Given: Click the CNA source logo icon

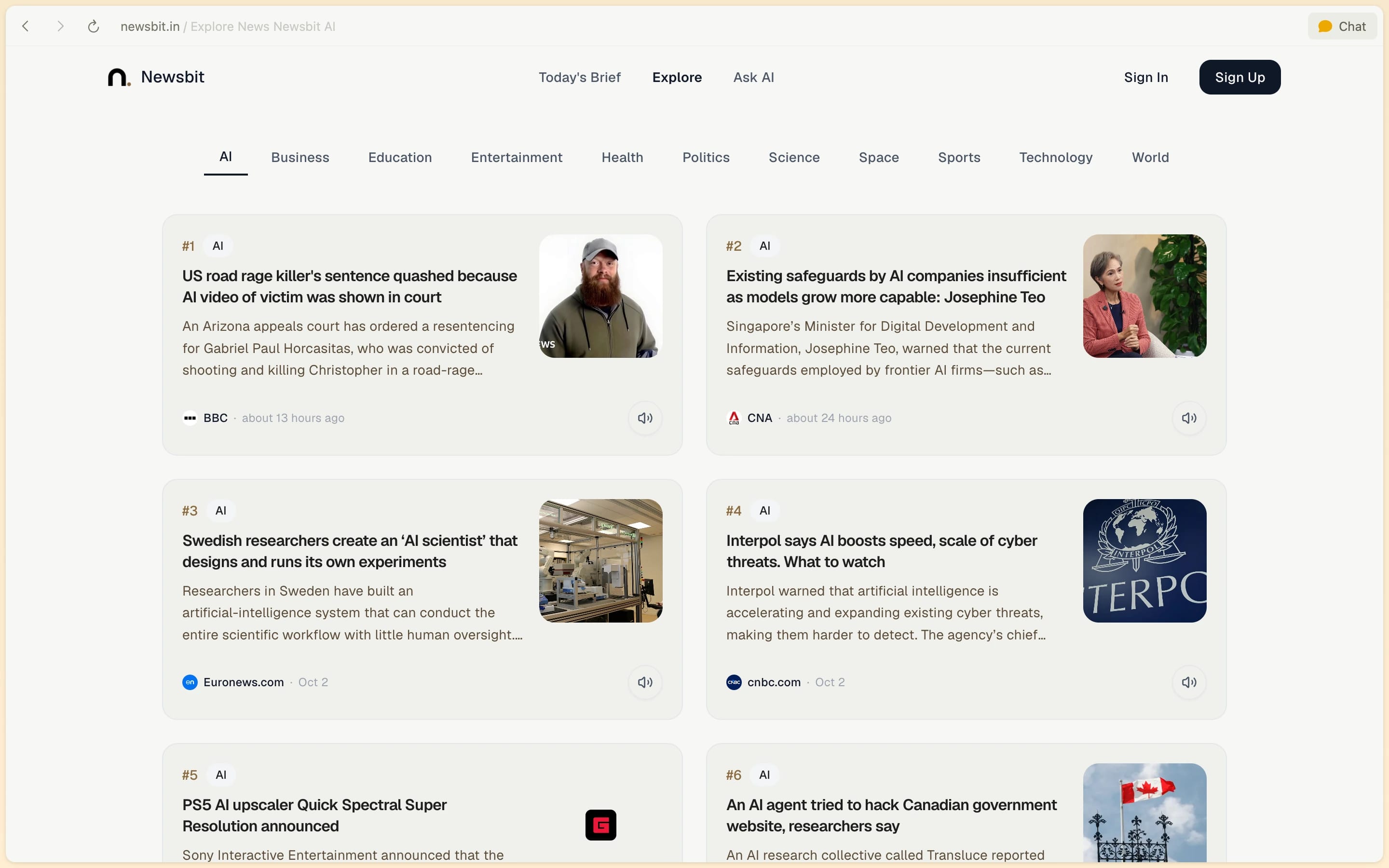Looking at the screenshot, I should [734, 418].
